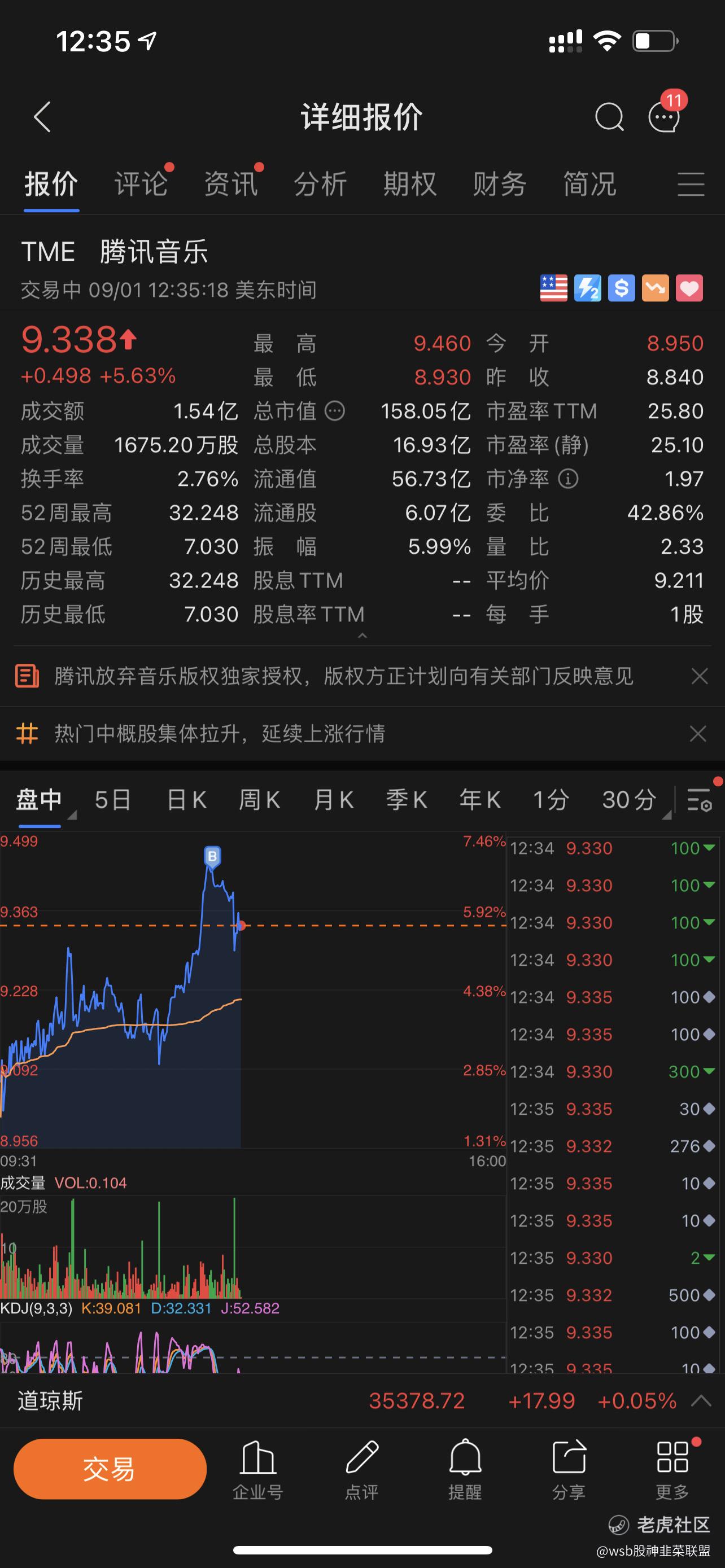The height and width of the screenshot is (1568, 725).
Task: Open chart settings icon
Action: (x=700, y=800)
